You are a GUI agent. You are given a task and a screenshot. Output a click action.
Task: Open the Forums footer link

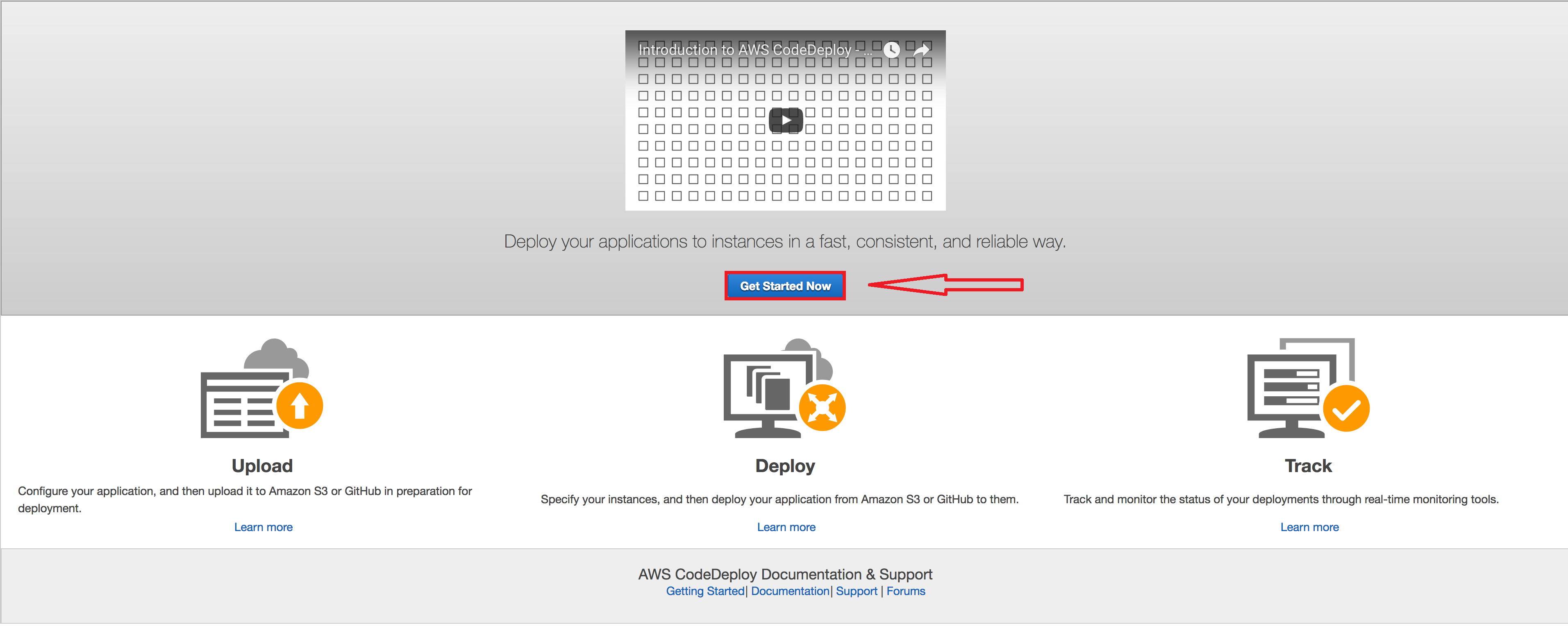[905, 591]
